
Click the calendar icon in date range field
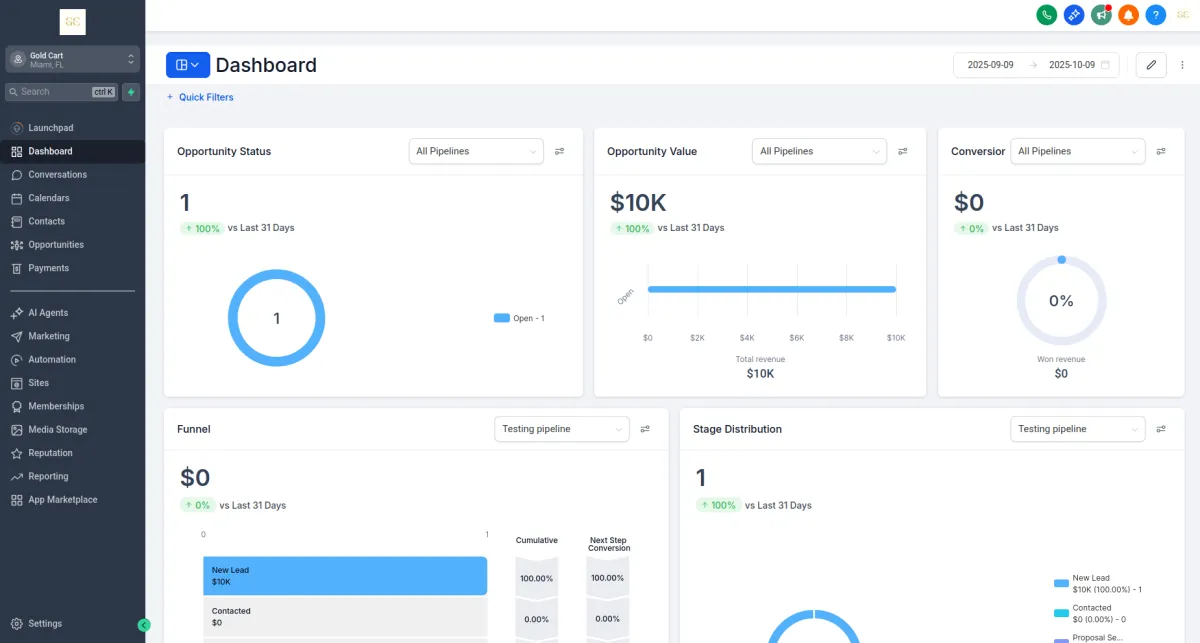click(x=1105, y=65)
